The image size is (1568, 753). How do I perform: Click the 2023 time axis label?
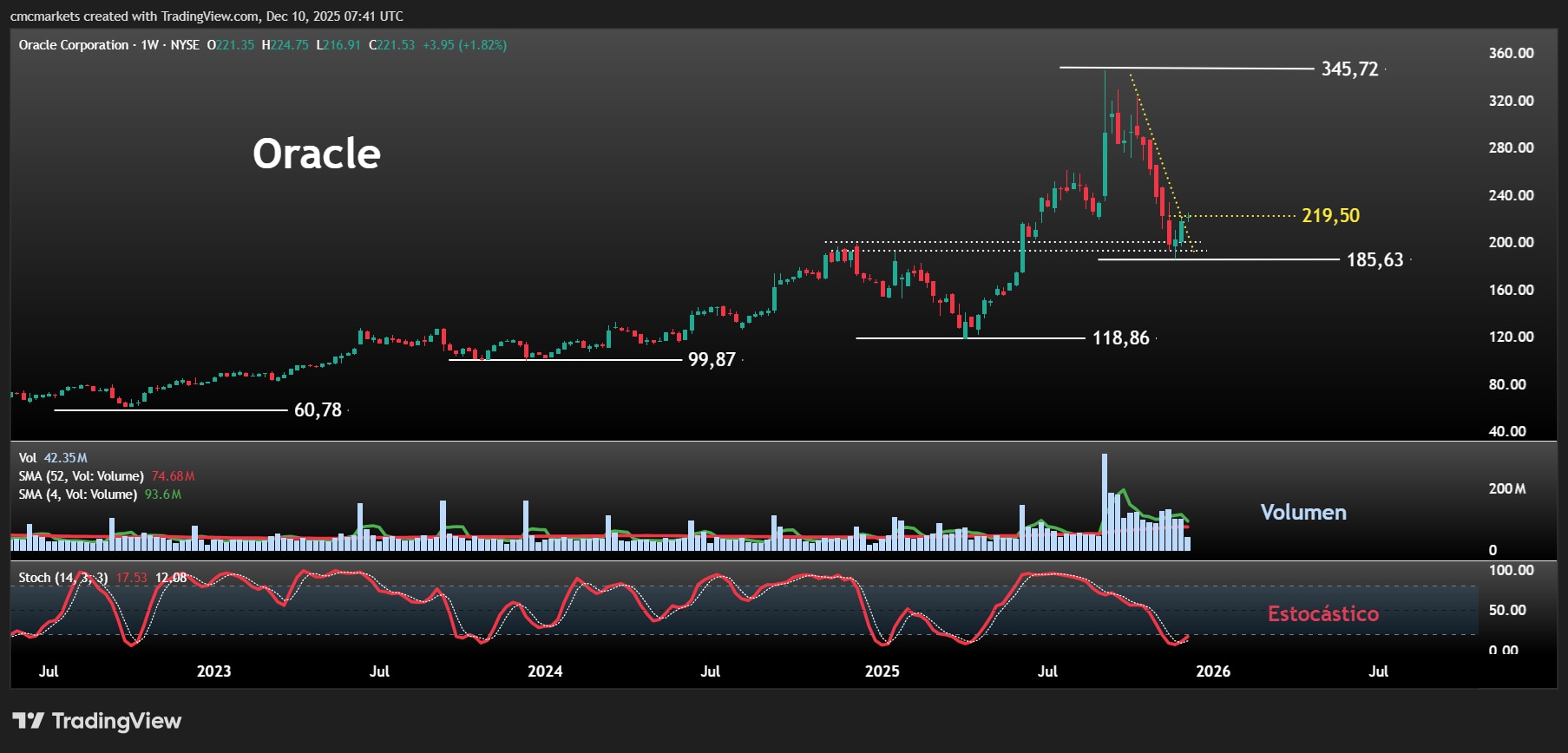coord(213,671)
